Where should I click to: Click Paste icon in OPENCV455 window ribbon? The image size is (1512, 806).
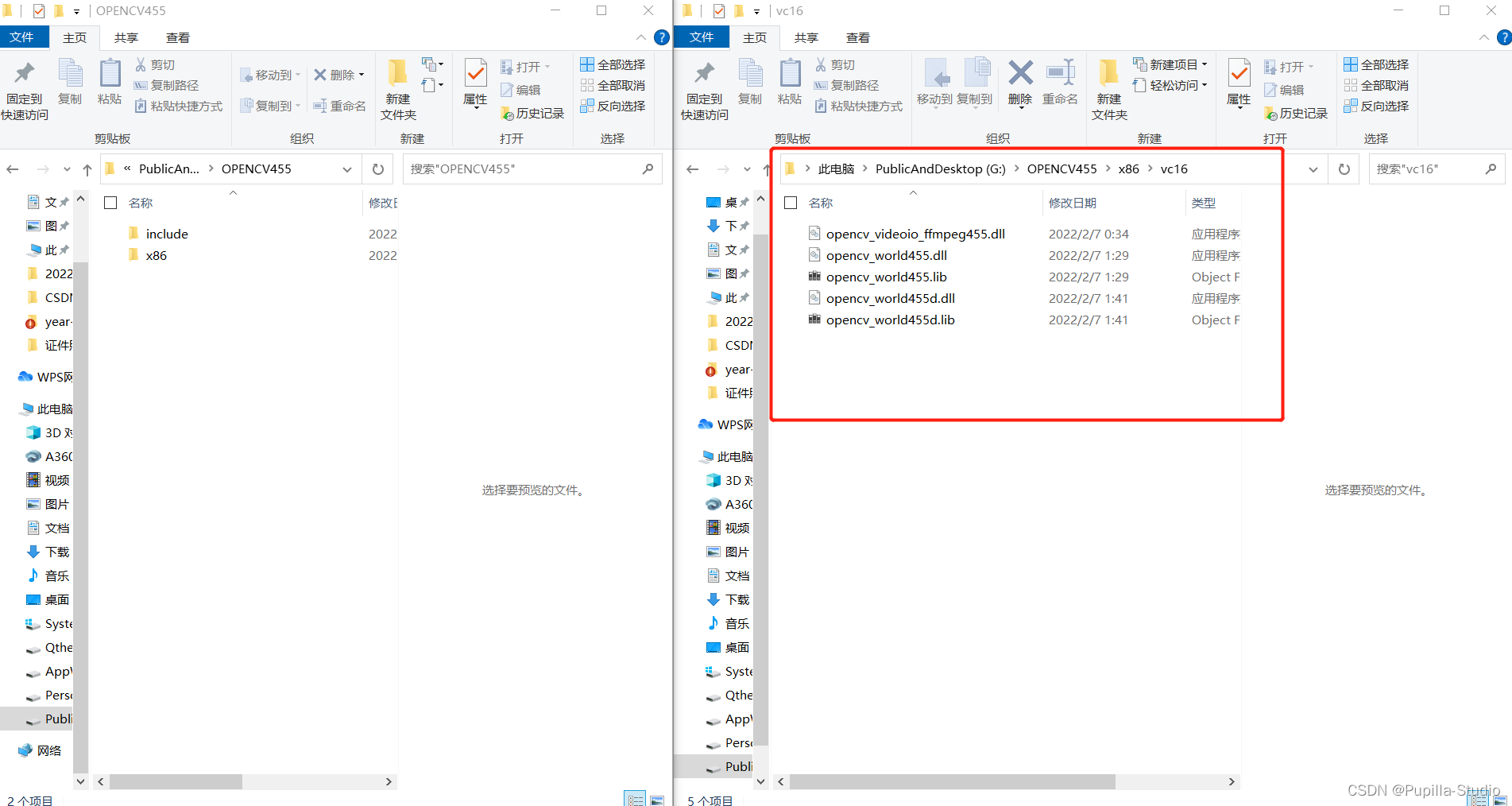tap(110, 82)
